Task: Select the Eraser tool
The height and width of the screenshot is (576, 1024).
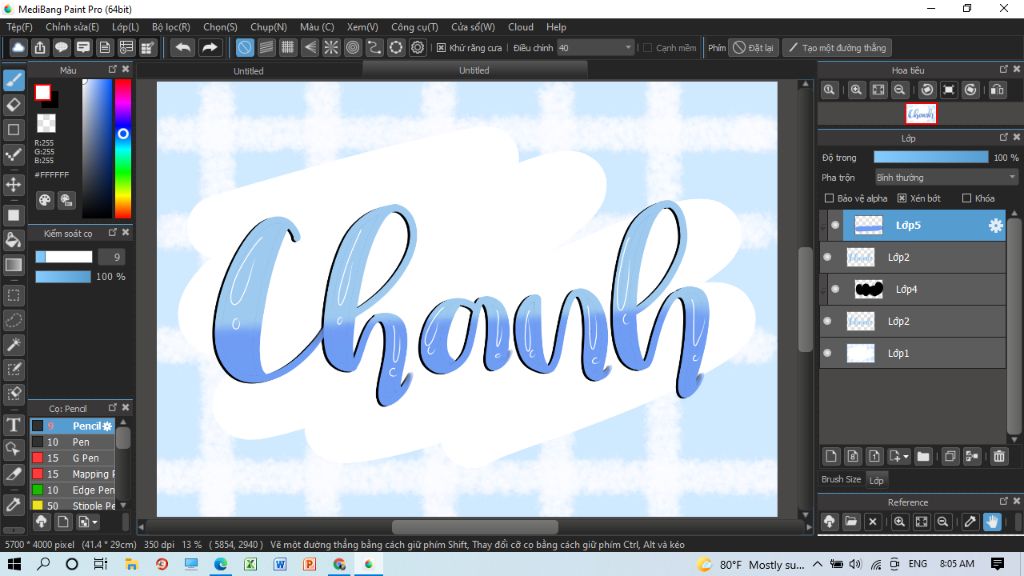Action: (14, 104)
